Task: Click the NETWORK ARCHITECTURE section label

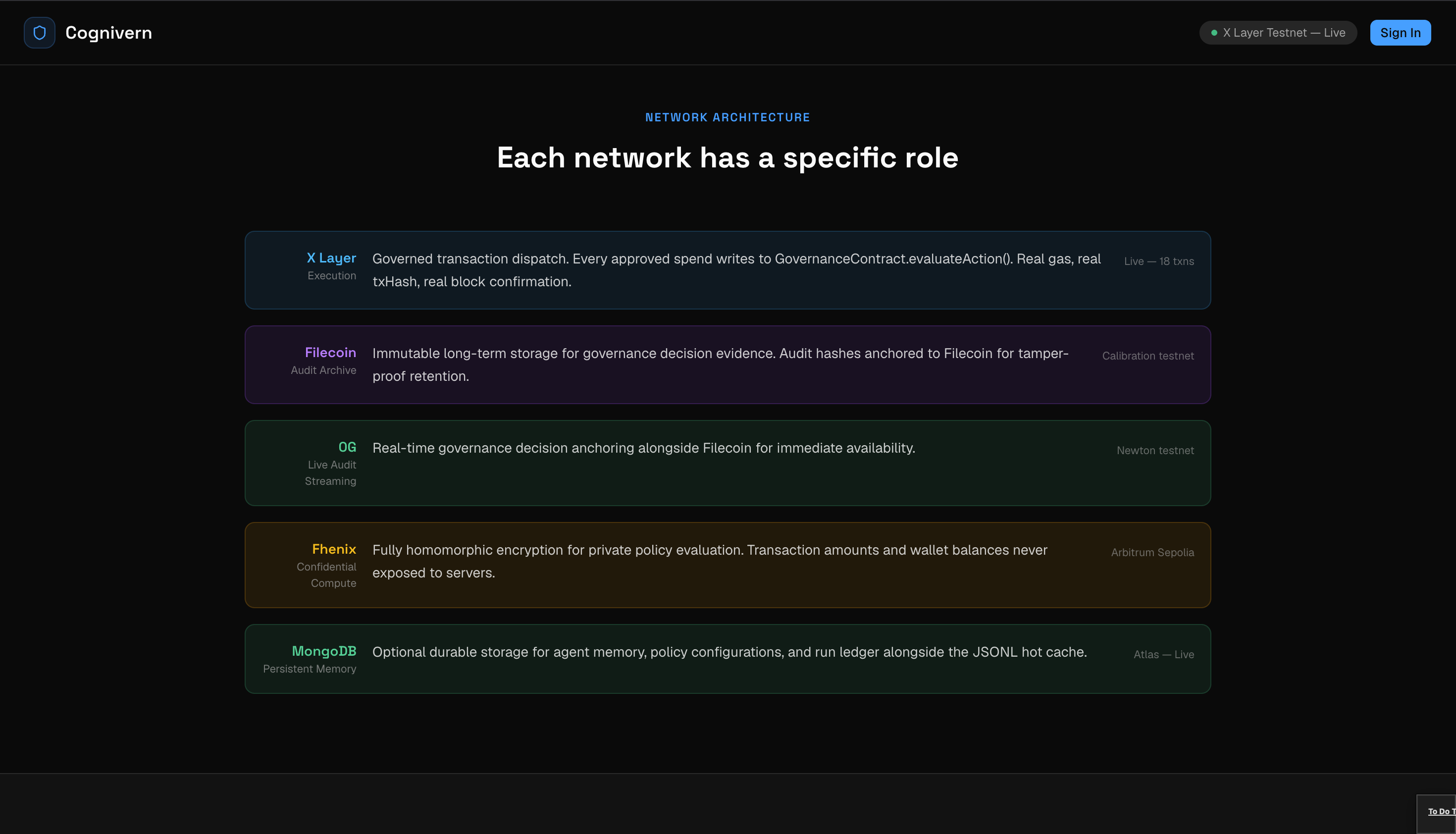Action: (x=728, y=117)
